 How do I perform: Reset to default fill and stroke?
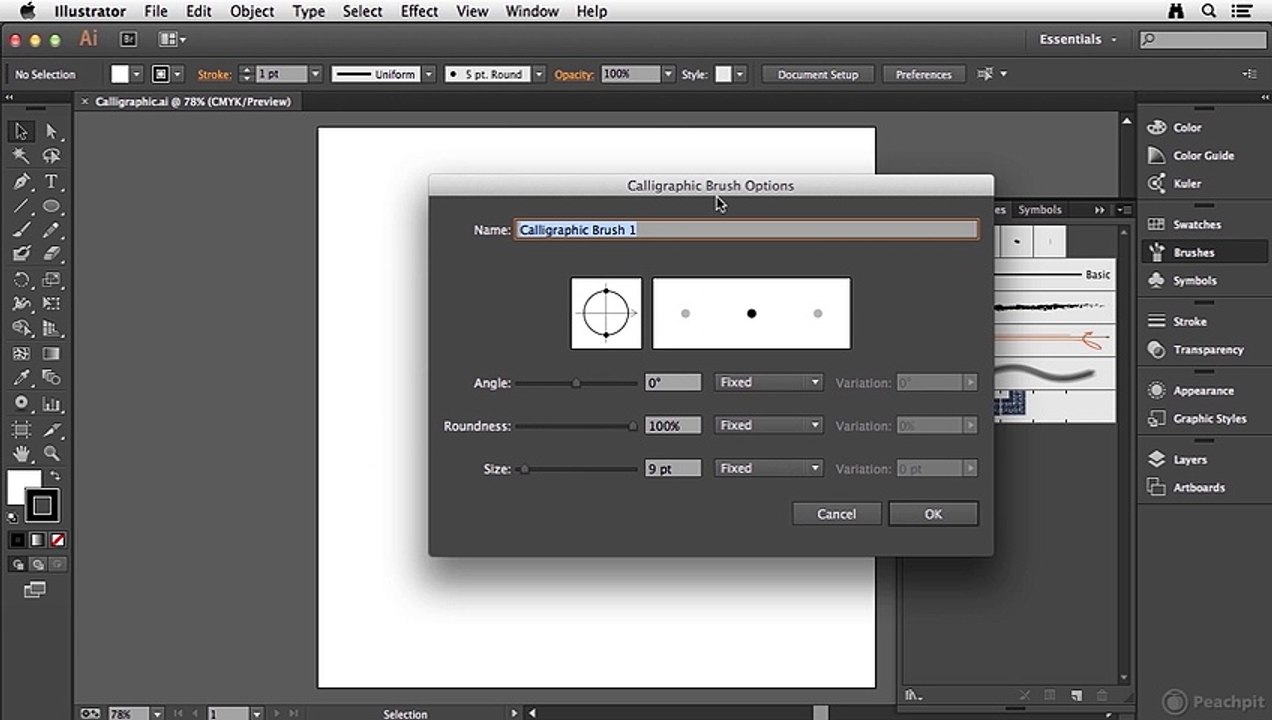(x=12, y=518)
